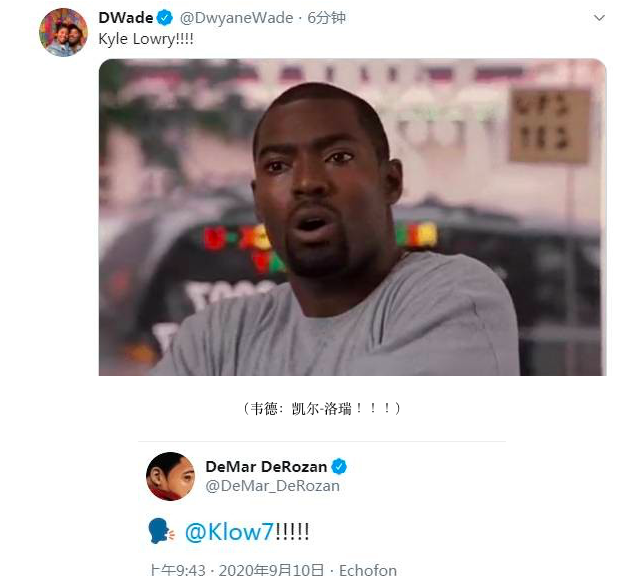Screen dimensions: 637x576
Task: Visit the @DwyaneWade handle
Action: [236, 18]
